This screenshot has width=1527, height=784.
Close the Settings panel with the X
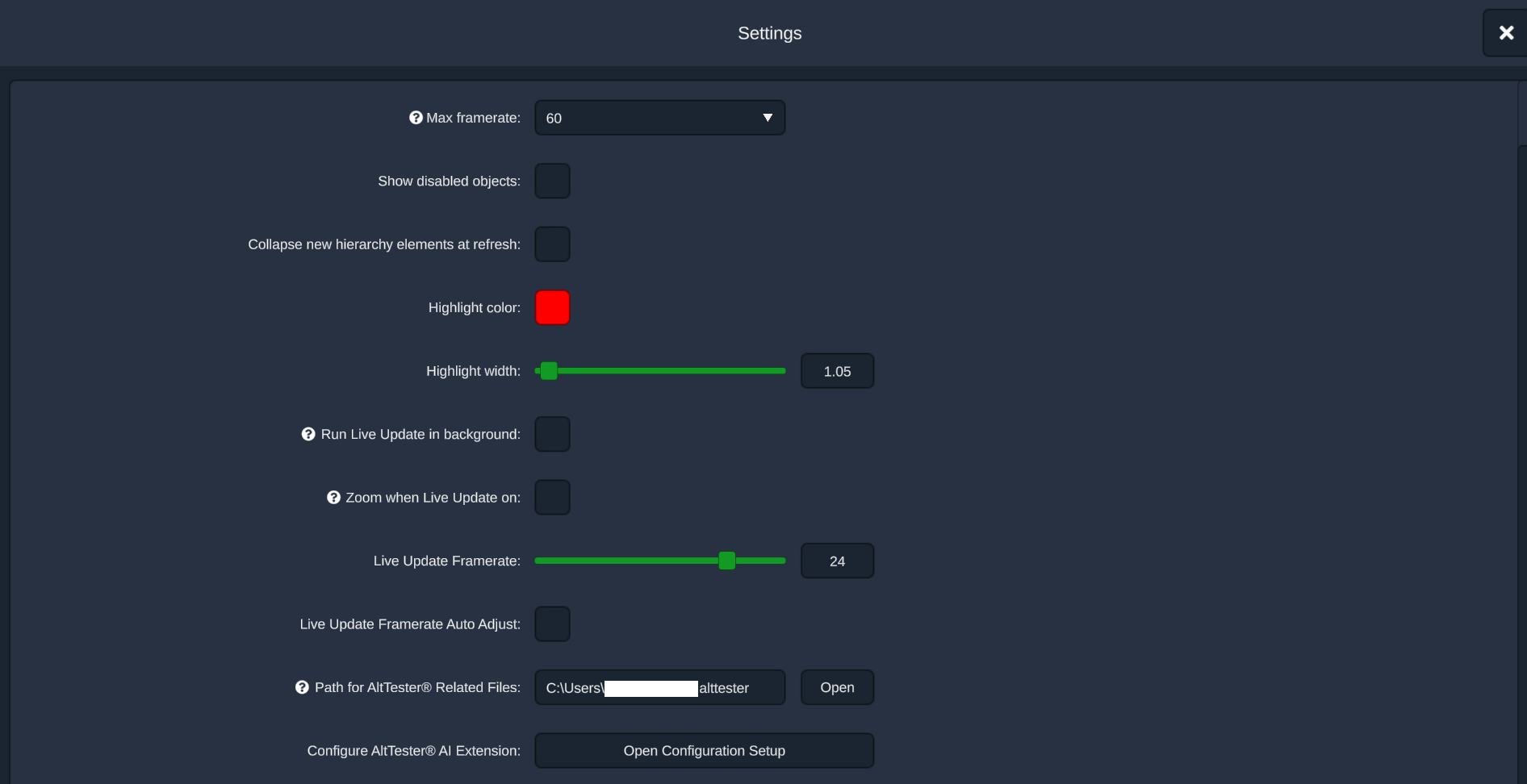(x=1505, y=33)
